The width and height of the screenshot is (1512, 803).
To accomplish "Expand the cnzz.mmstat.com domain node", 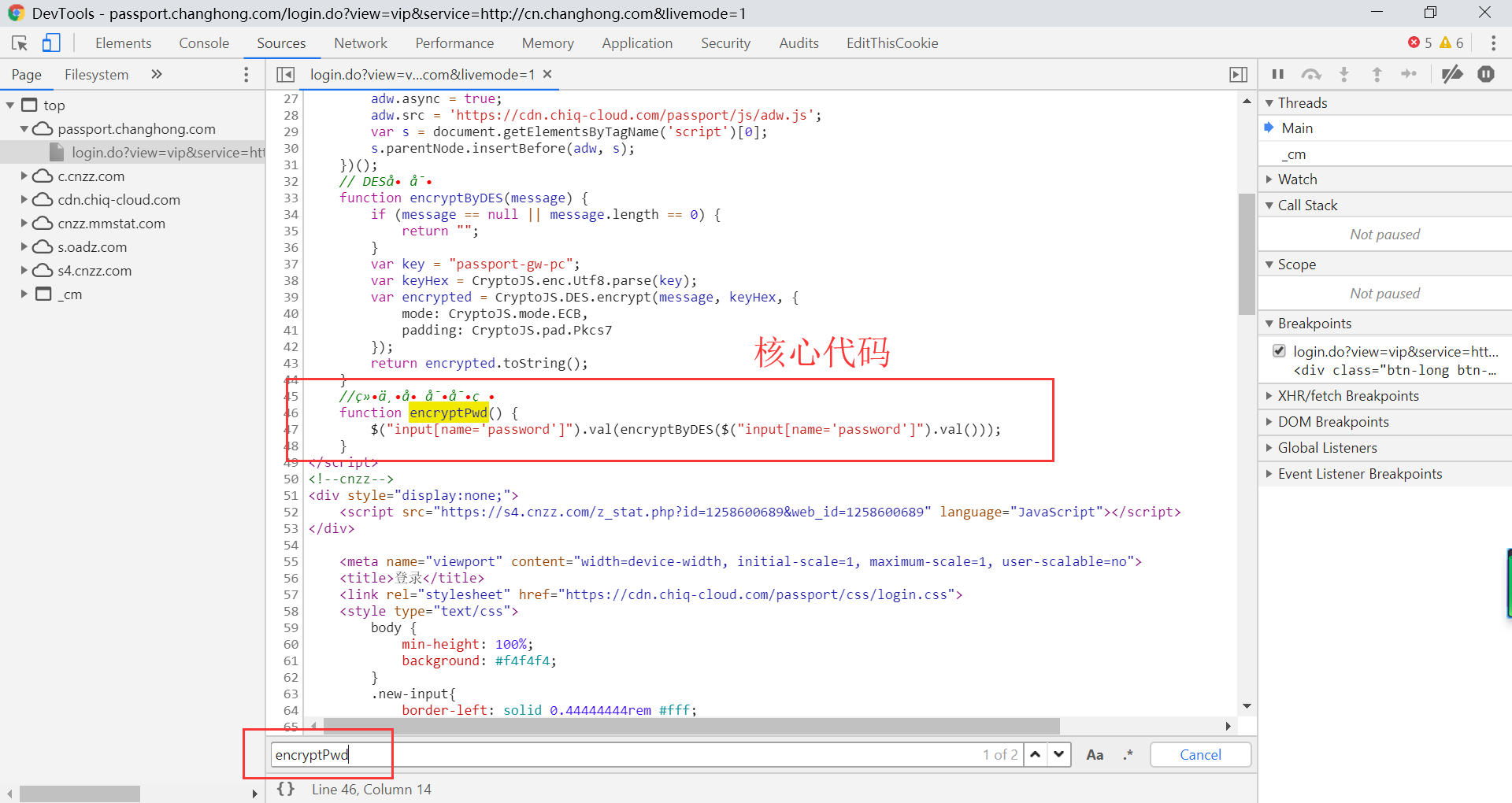I will pos(24,224).
